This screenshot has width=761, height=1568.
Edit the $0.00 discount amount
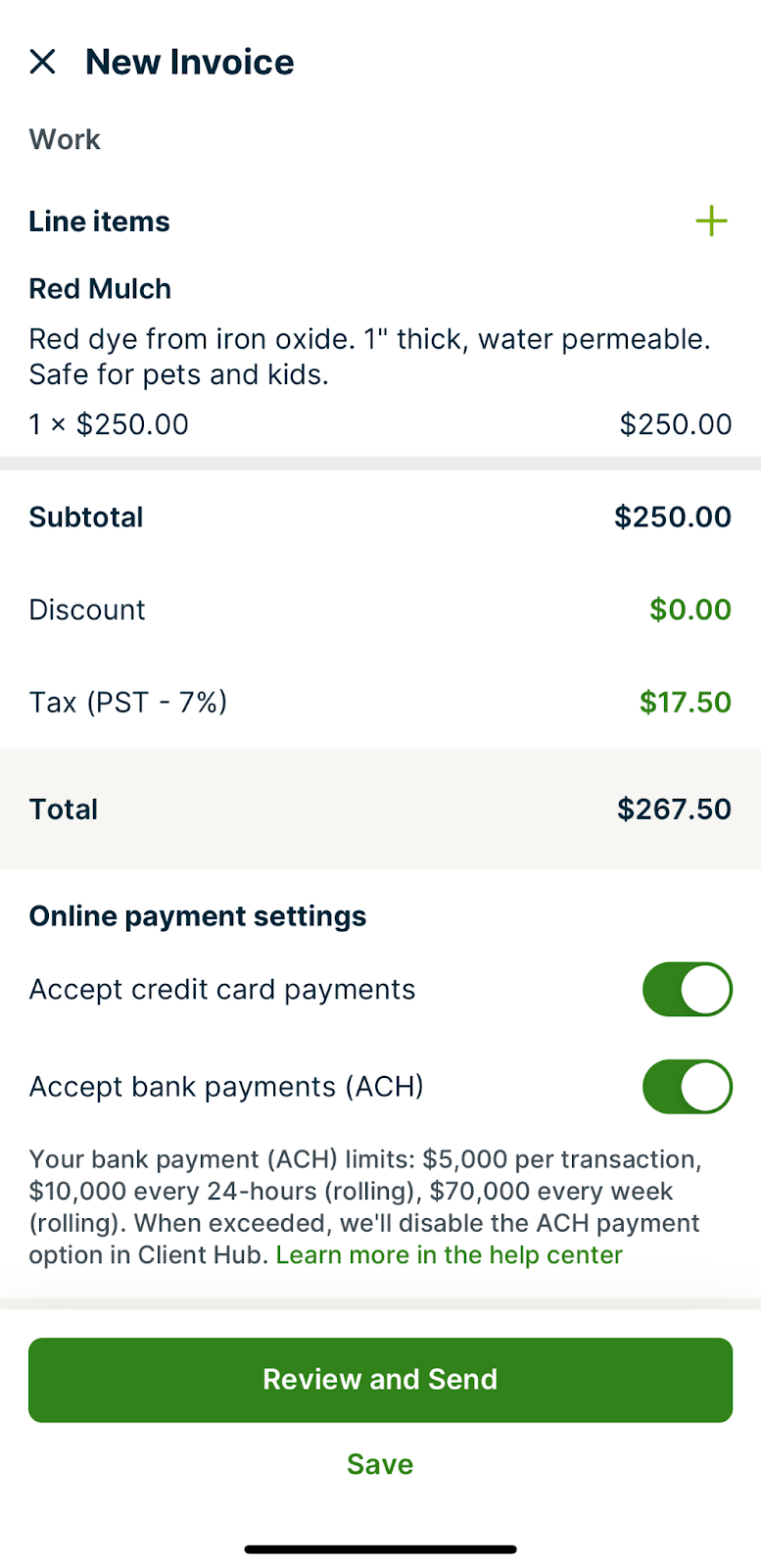click(690, 610)
